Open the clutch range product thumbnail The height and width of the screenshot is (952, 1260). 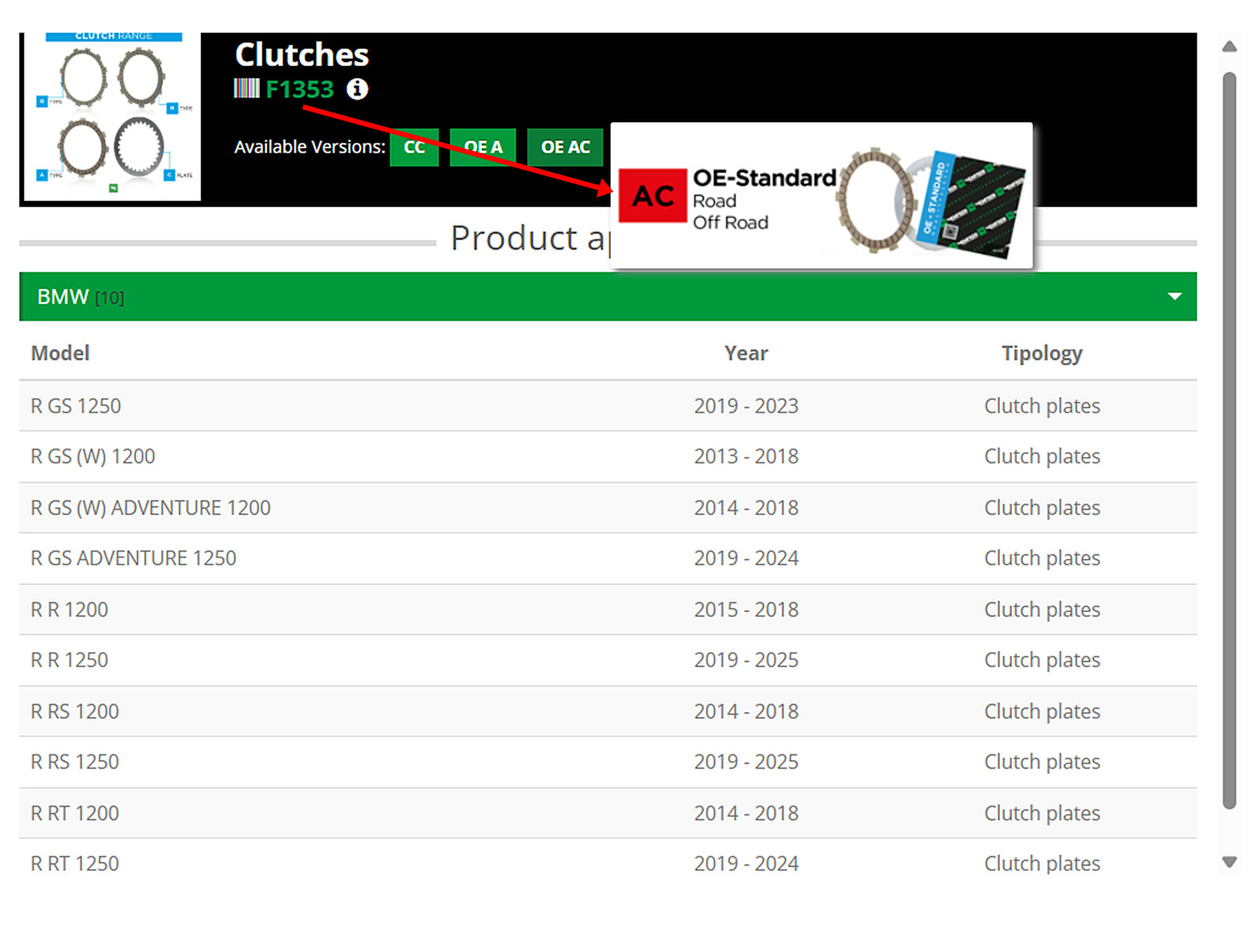113,117
